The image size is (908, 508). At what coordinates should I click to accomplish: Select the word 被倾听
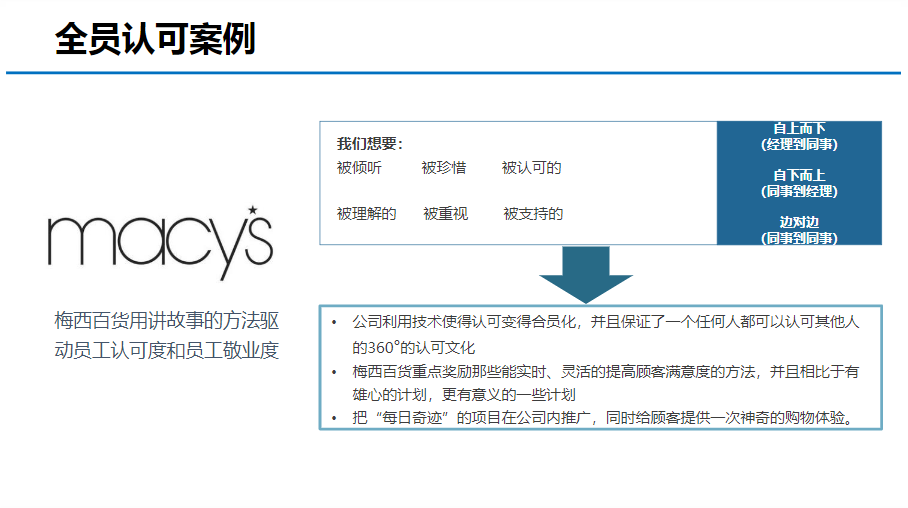[x=359, y=168]
